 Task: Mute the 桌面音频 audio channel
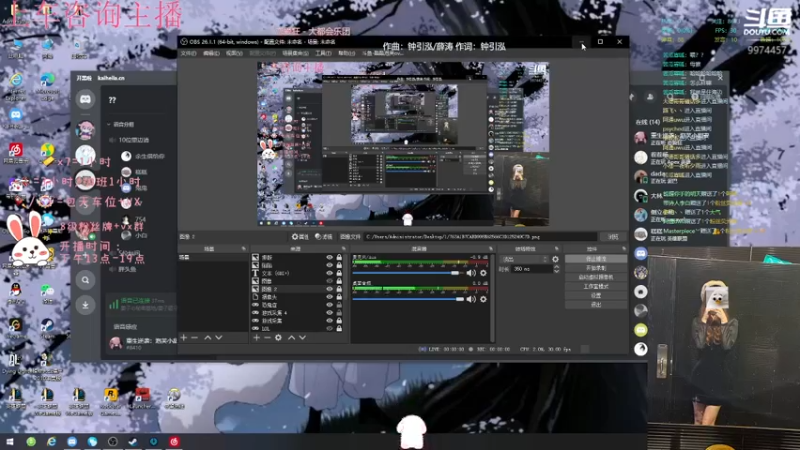point(471,299)
